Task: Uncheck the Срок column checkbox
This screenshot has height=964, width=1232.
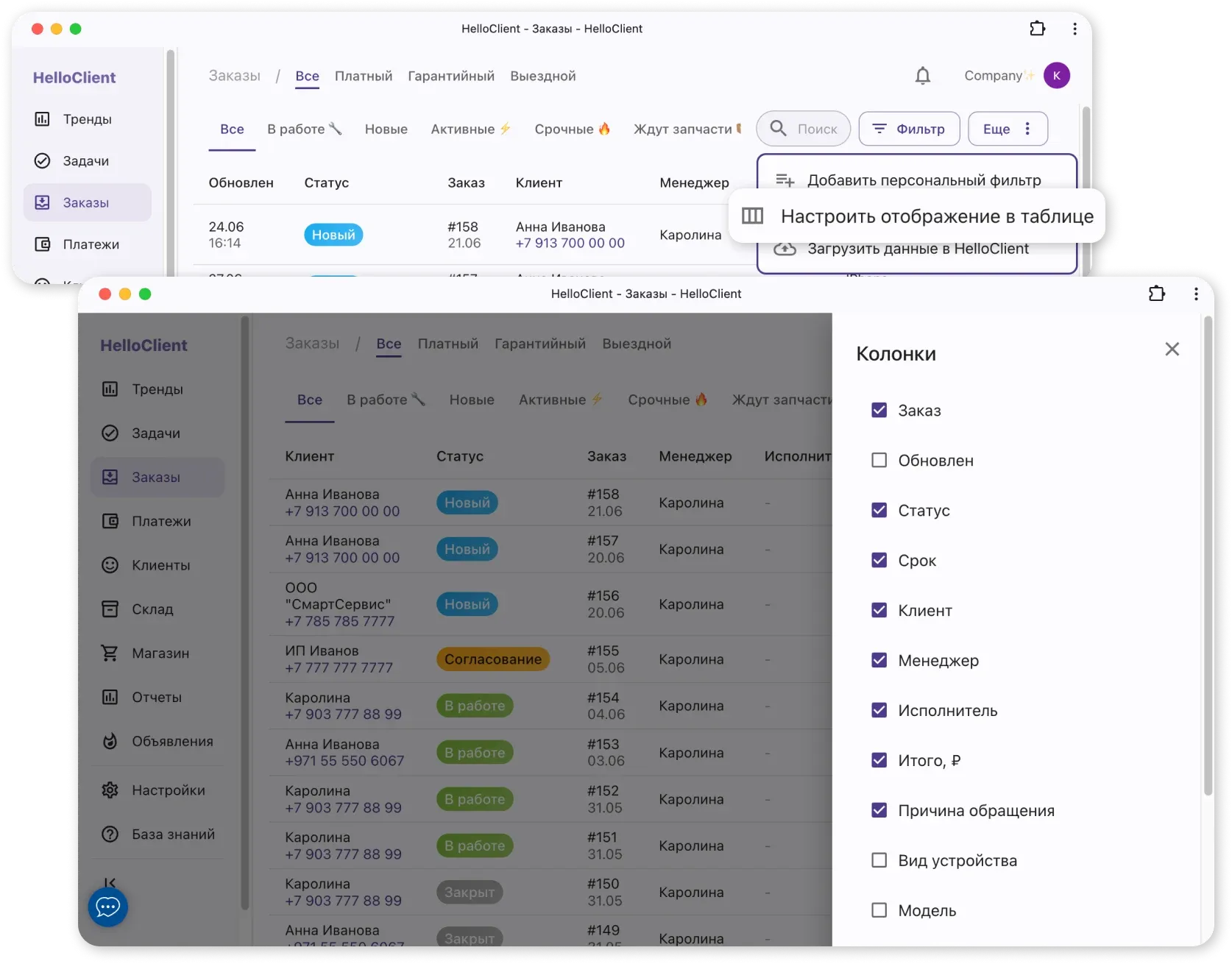Action: point(879,561)
